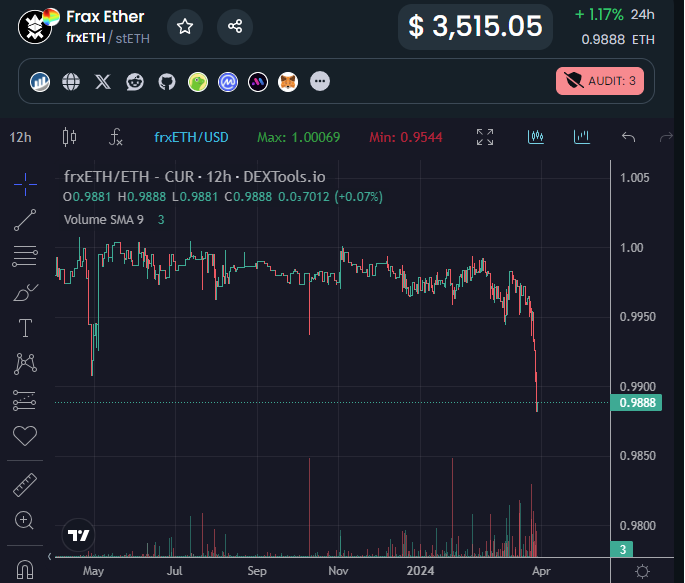Viewport: 685px width, 583px height.
Task: Add token to MetaMask fox icon
Action: 288,82
